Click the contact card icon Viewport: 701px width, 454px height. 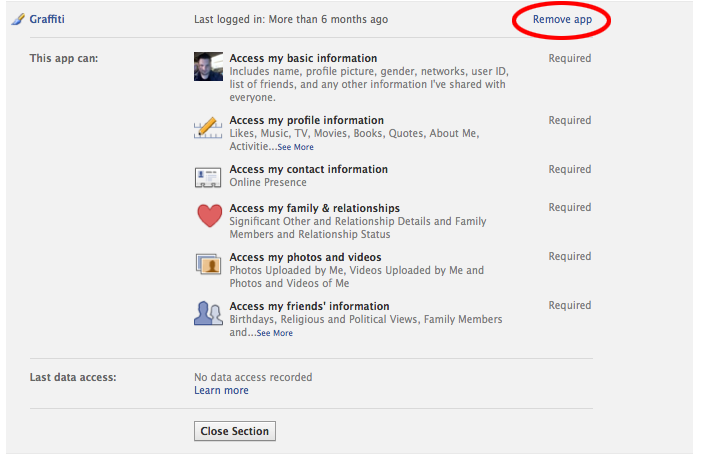click(208, 177)
